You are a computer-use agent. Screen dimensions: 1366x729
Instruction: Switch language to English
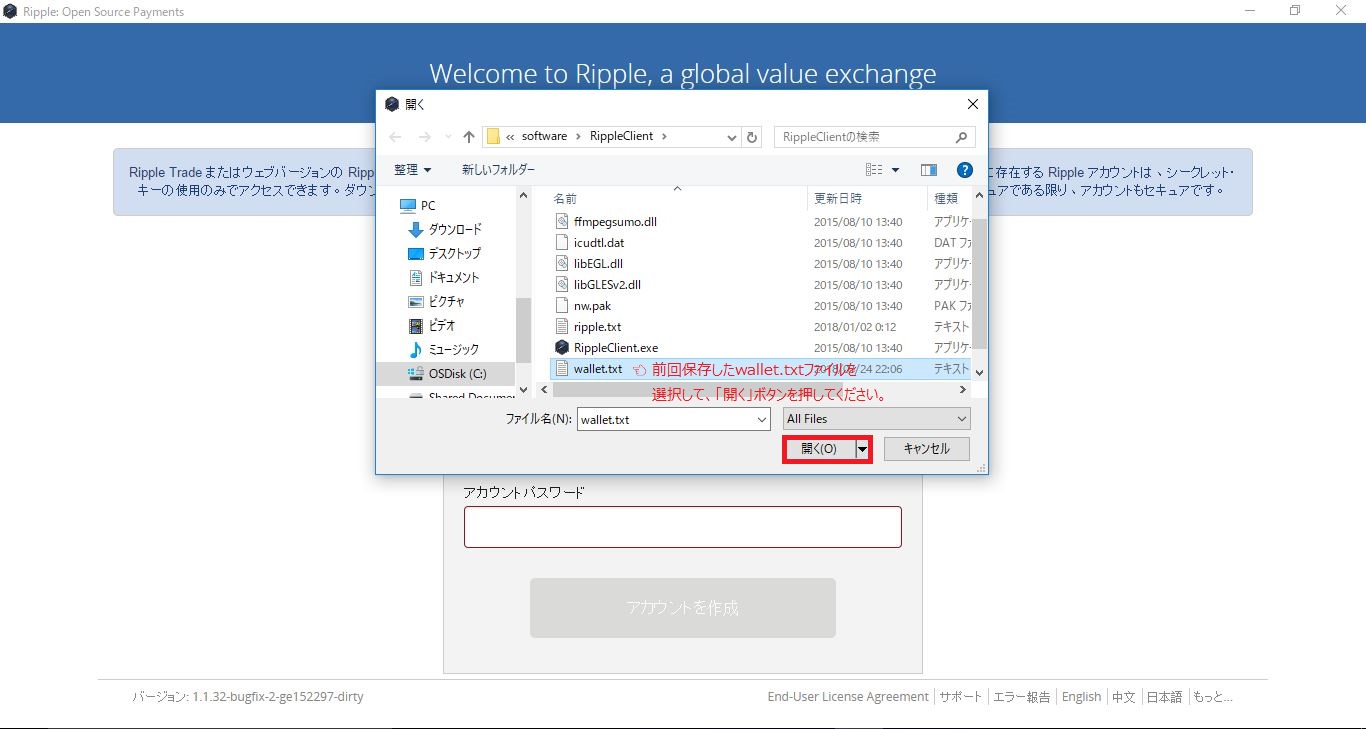point(1081,696)
